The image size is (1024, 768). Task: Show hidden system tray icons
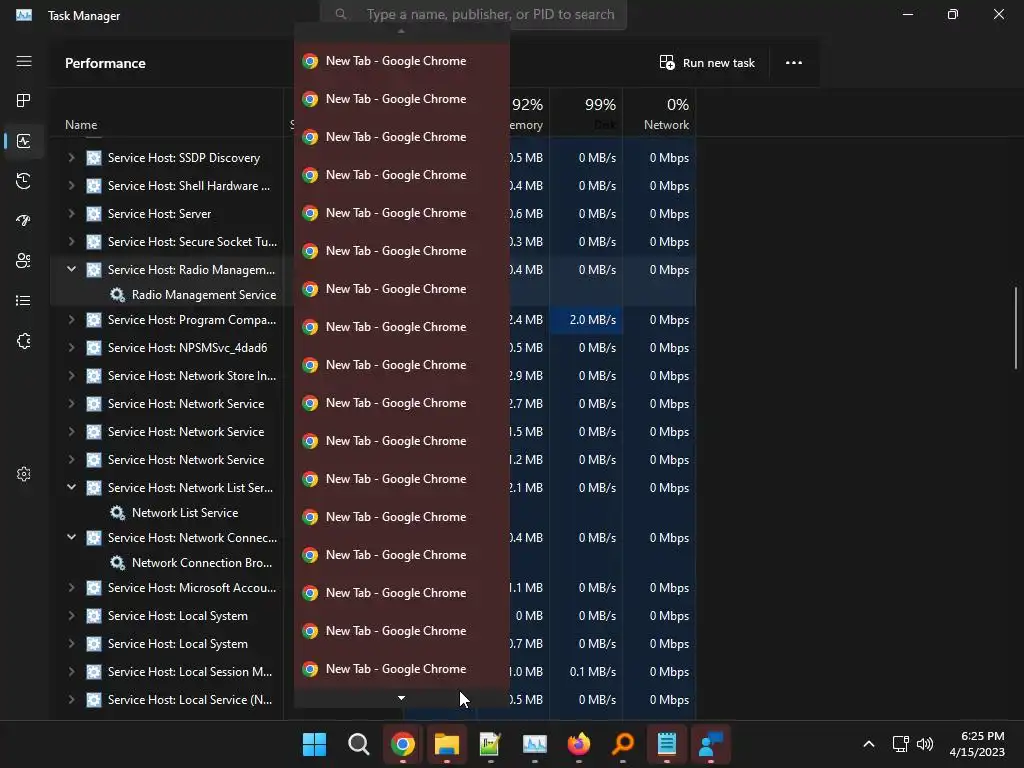[869, 744]
